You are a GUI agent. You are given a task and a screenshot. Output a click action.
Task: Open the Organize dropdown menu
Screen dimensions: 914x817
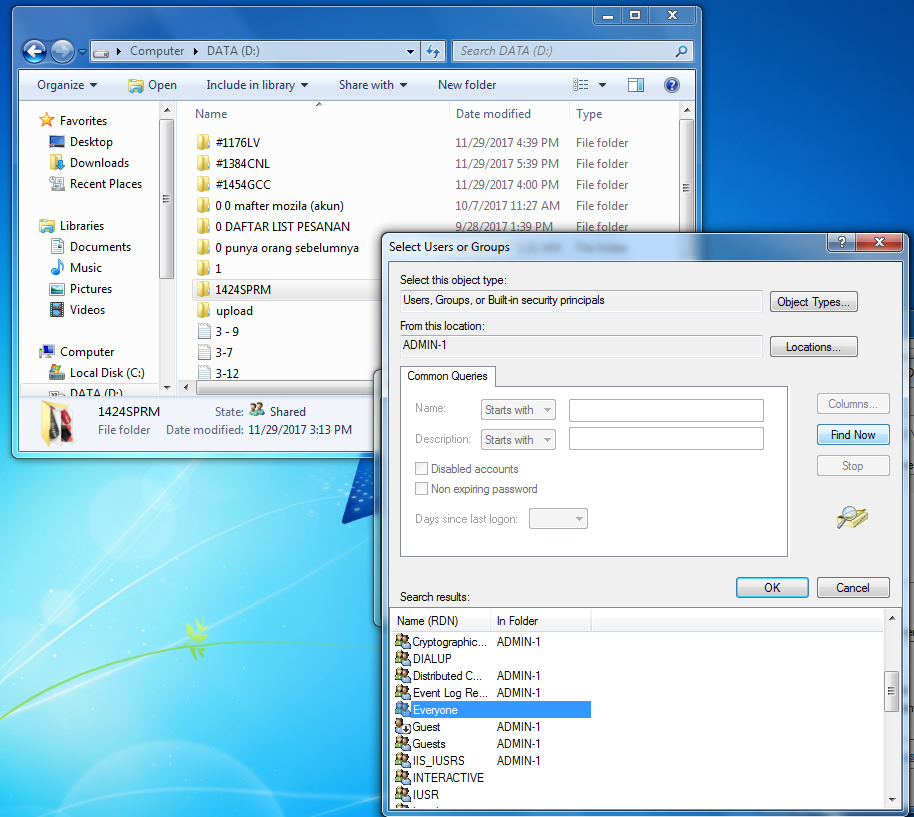[66, 85]
